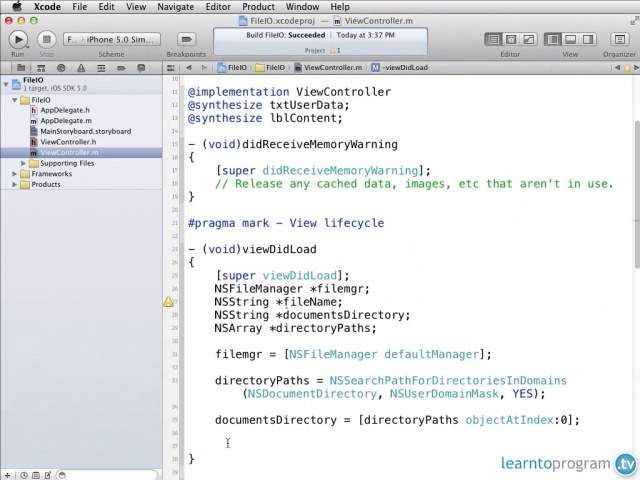This screenshot has width=640, height=480.
Task: Show the Project navigator
Action: [x=21, y=68]
